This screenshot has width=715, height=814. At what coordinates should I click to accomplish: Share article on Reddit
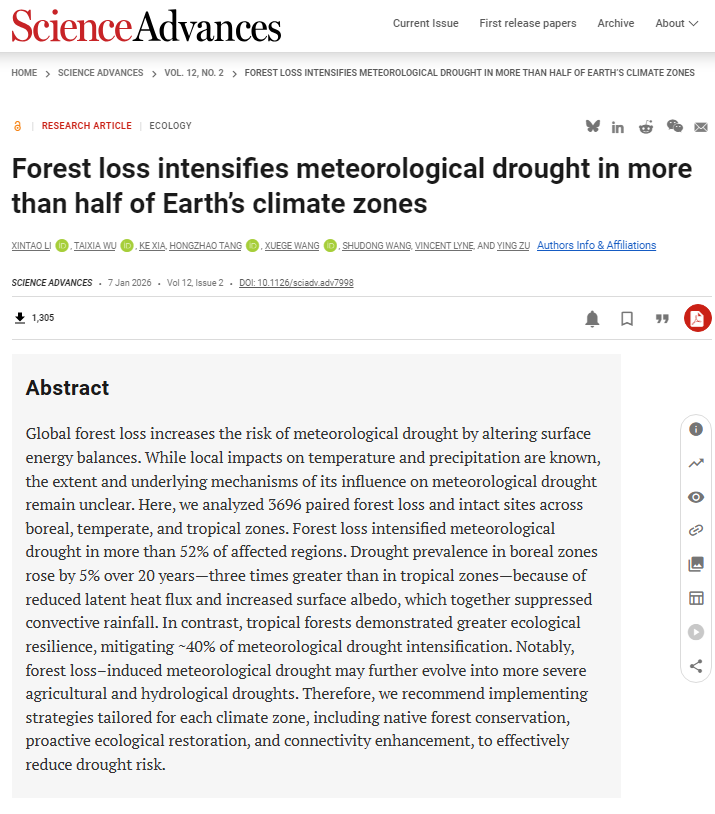(x=646, y=126)
